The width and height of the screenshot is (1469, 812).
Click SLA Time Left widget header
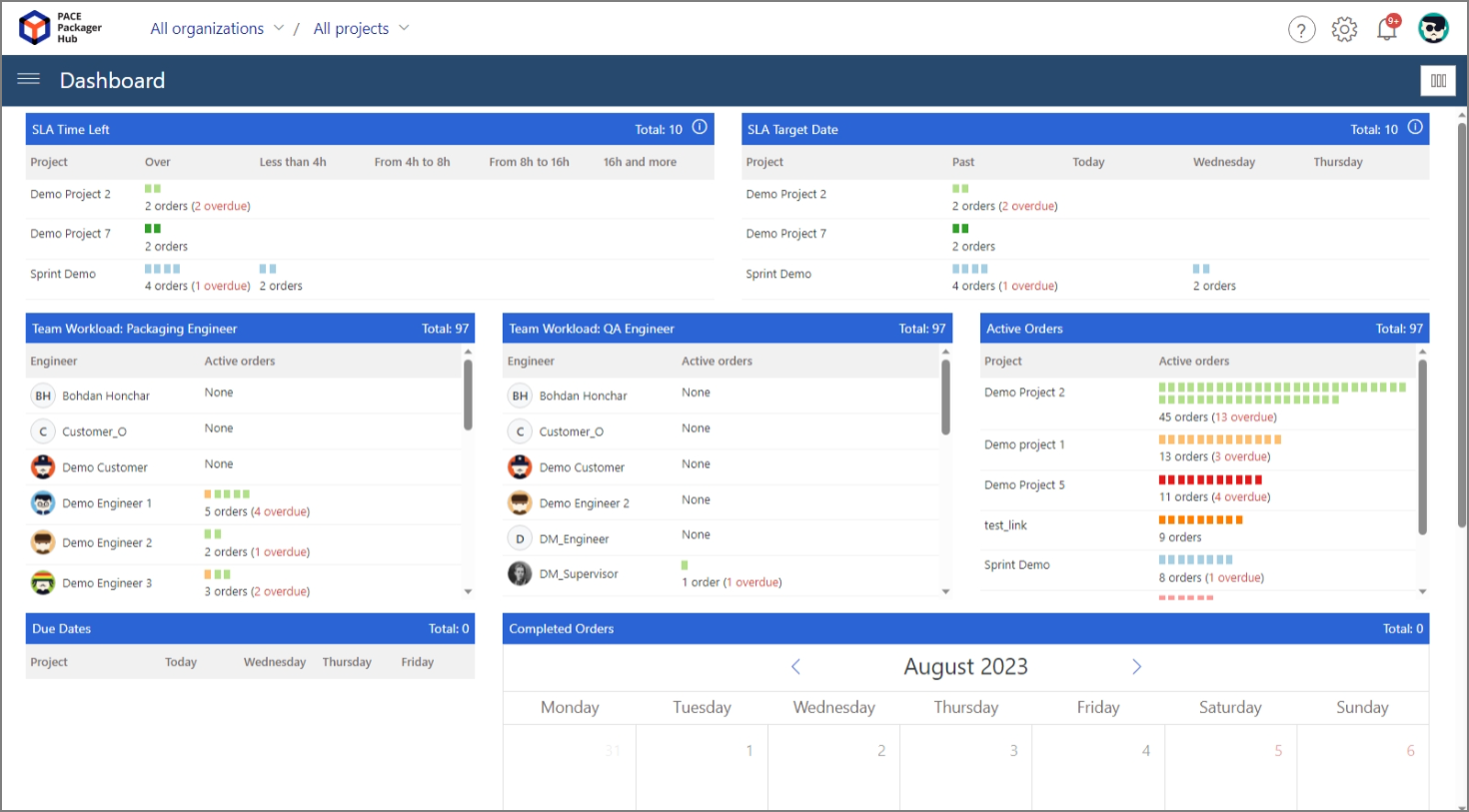click(370, 129)
